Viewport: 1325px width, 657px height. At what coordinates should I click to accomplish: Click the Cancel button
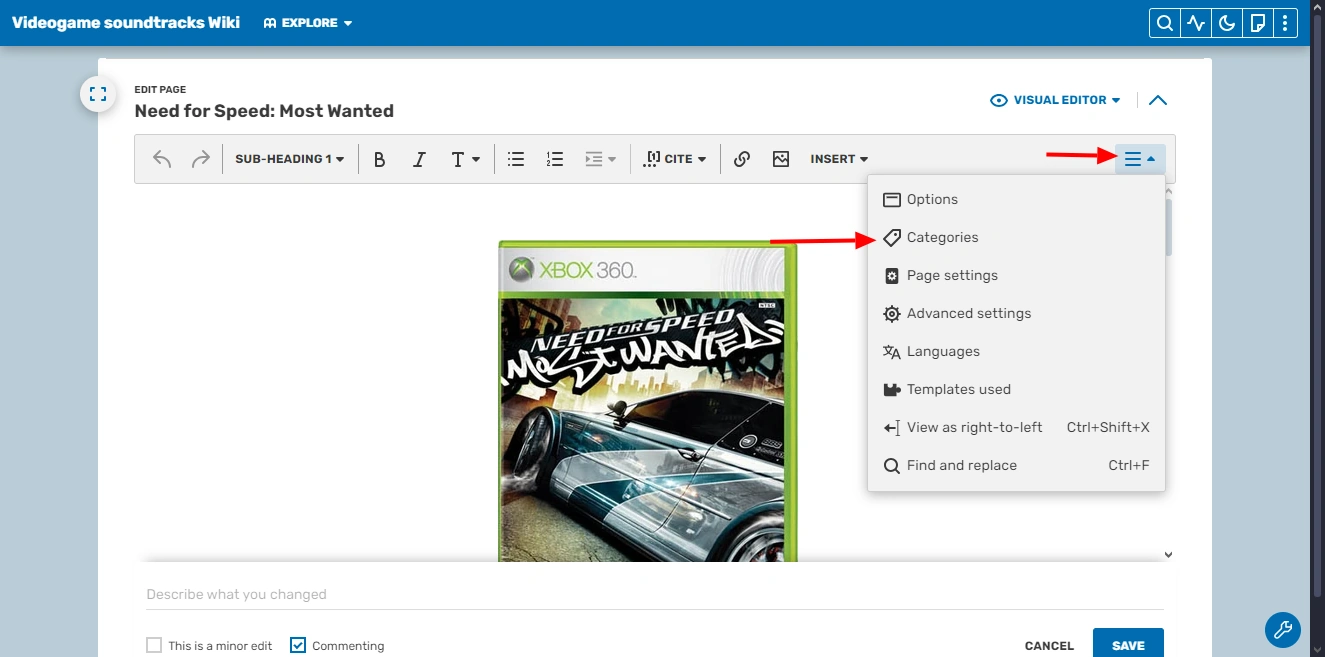[x=1049, y=646]
